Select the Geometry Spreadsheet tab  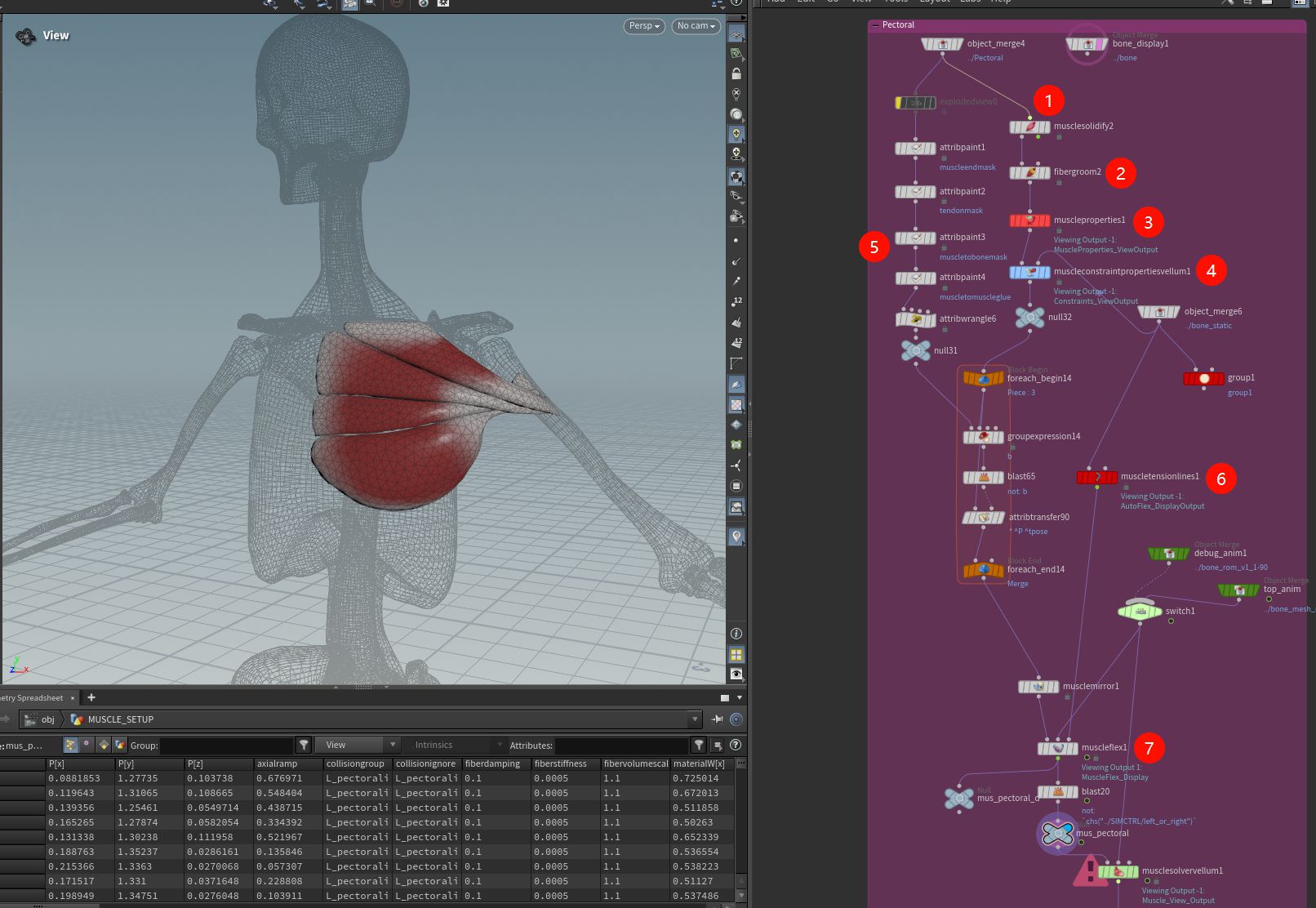[33, 698]
